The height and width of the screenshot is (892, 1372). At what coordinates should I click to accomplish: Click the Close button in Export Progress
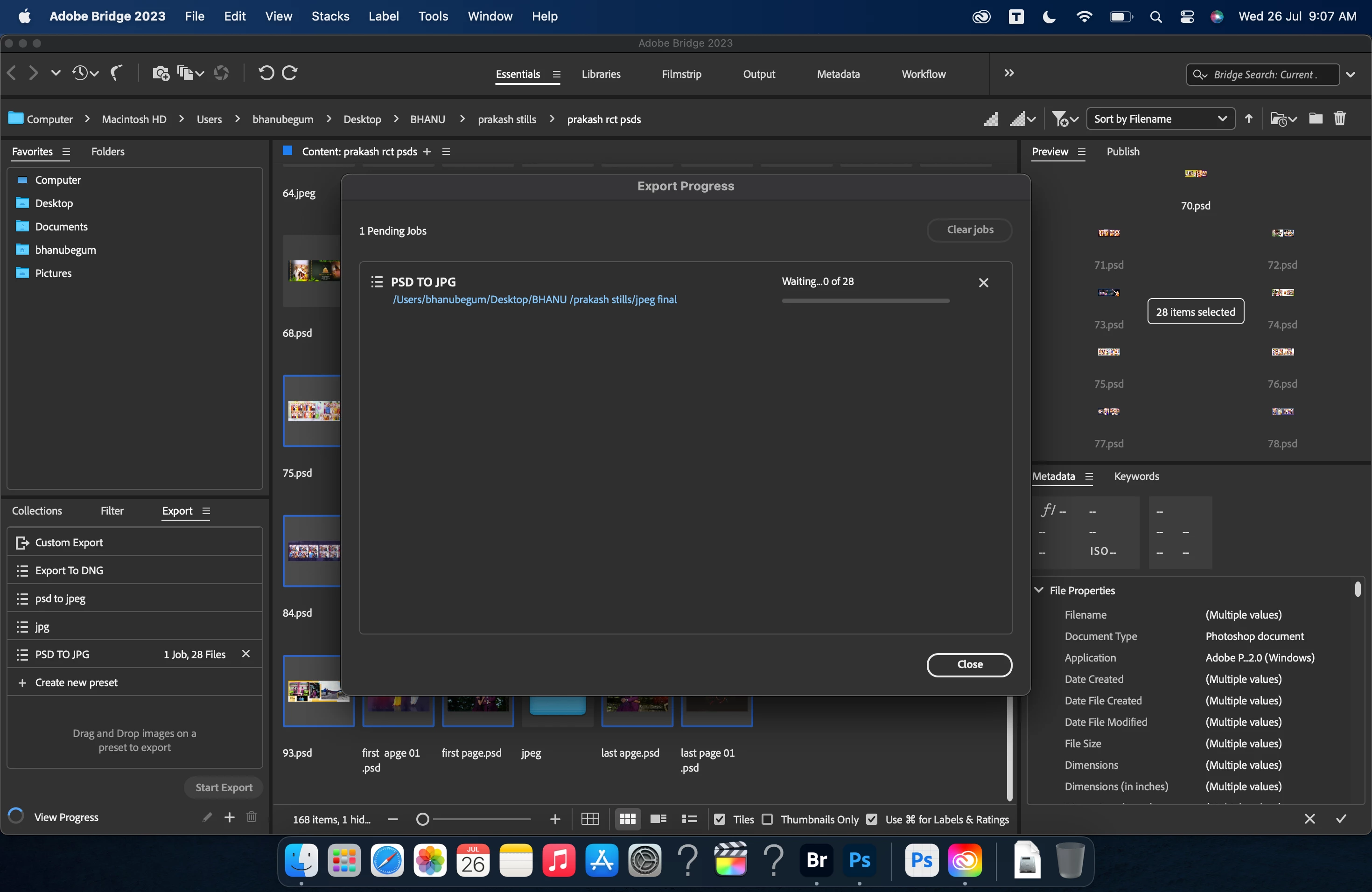click(969, 664)
